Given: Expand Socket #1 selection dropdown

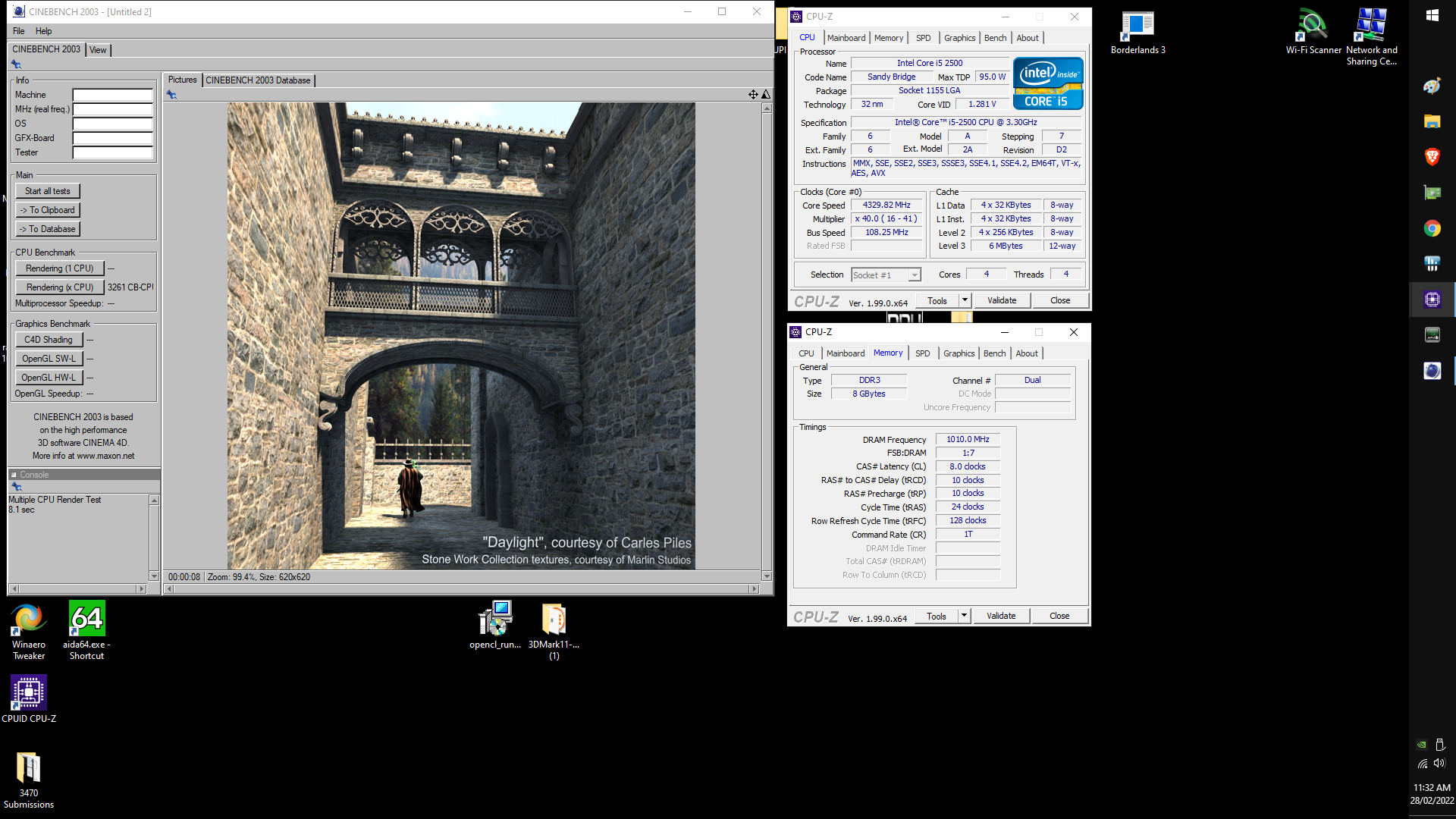Looking at the screenshot, I should [x=915, y=275].
